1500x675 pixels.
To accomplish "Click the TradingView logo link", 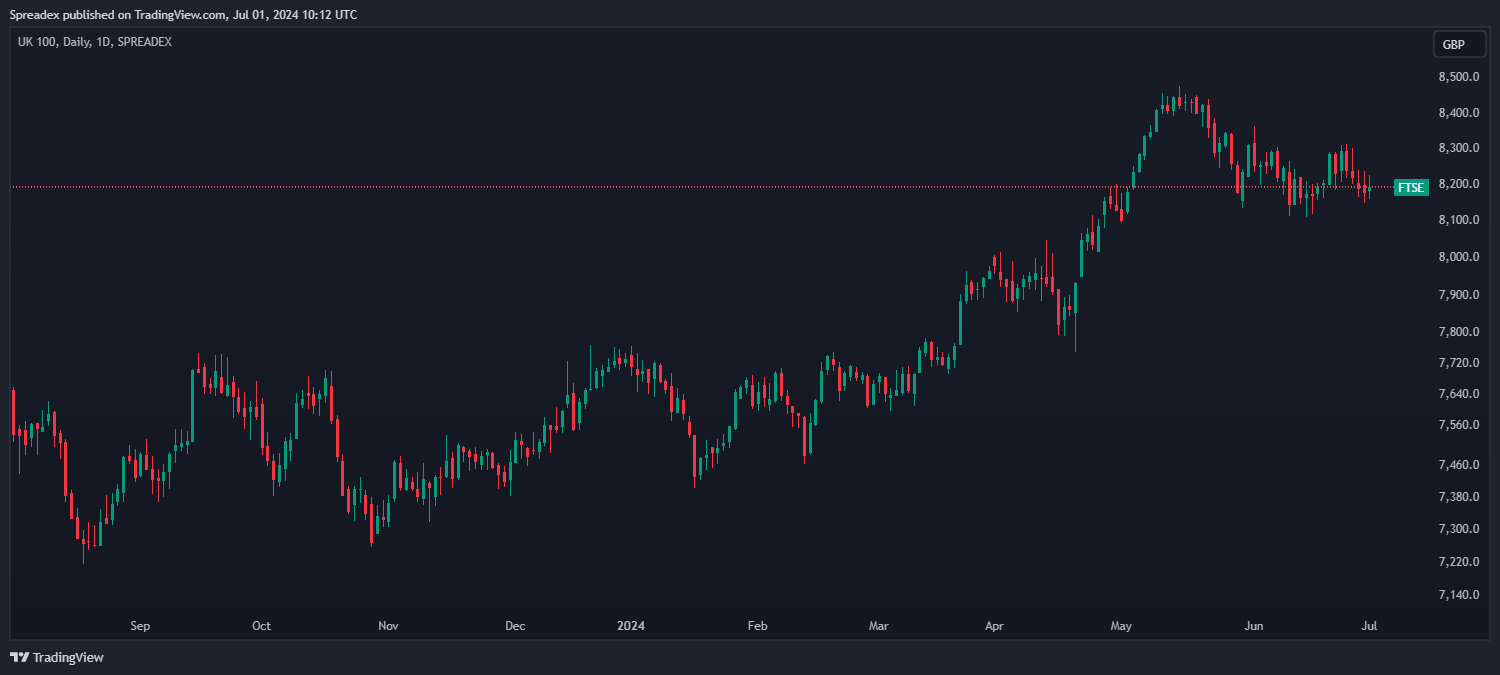I will tap(57, 657).
